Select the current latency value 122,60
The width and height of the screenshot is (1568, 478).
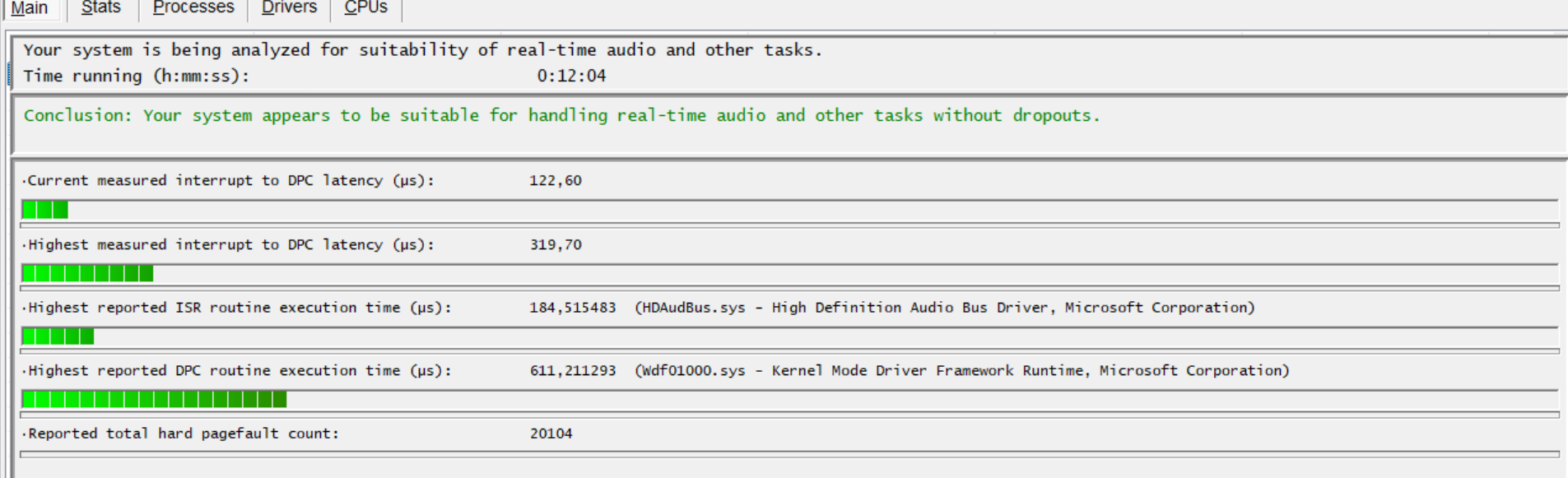(x=556, y=181)
